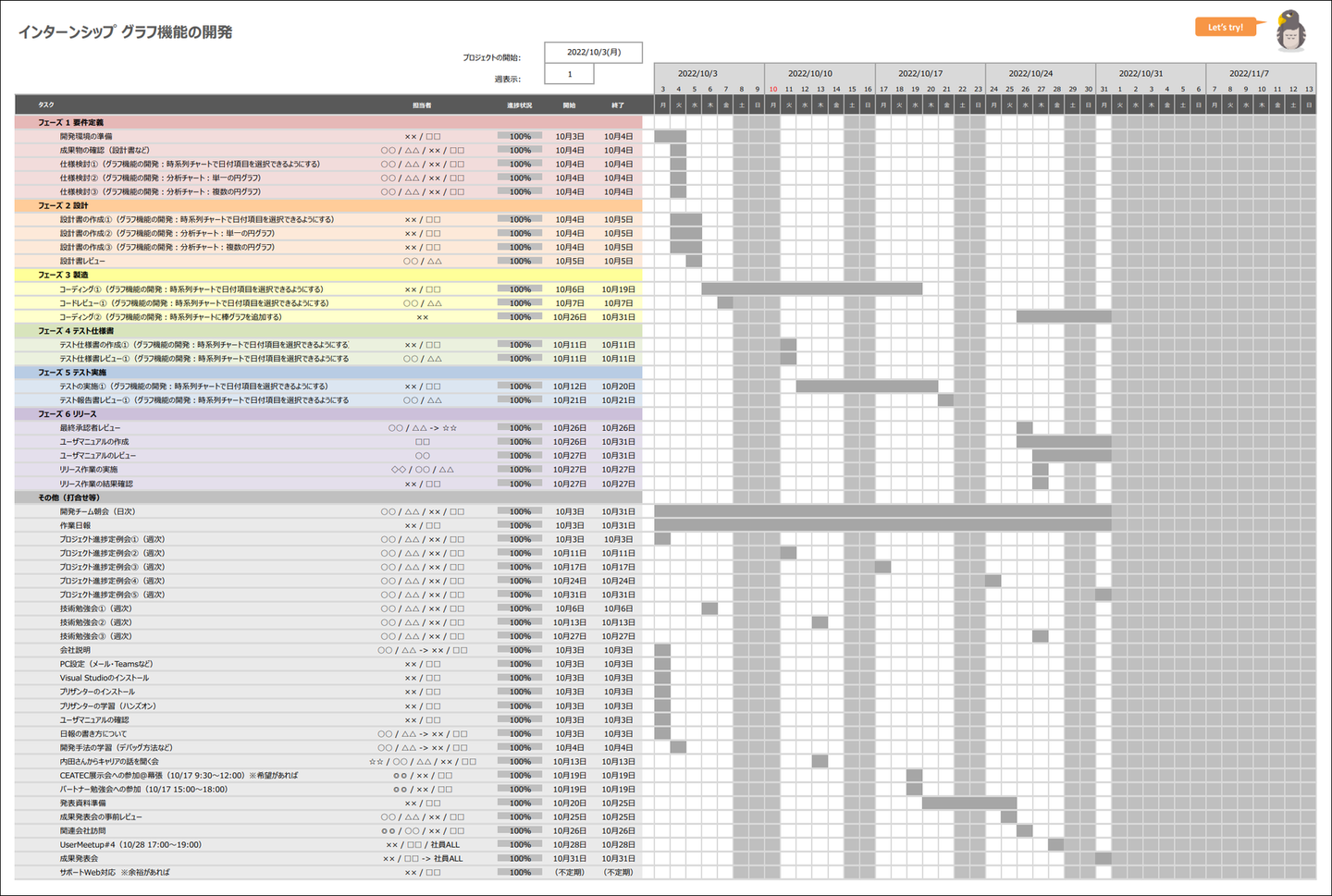Select the フェーズ 3 製造 section row
The width and height of the screenshot is (1332, 896).
[x=328, y=275]
